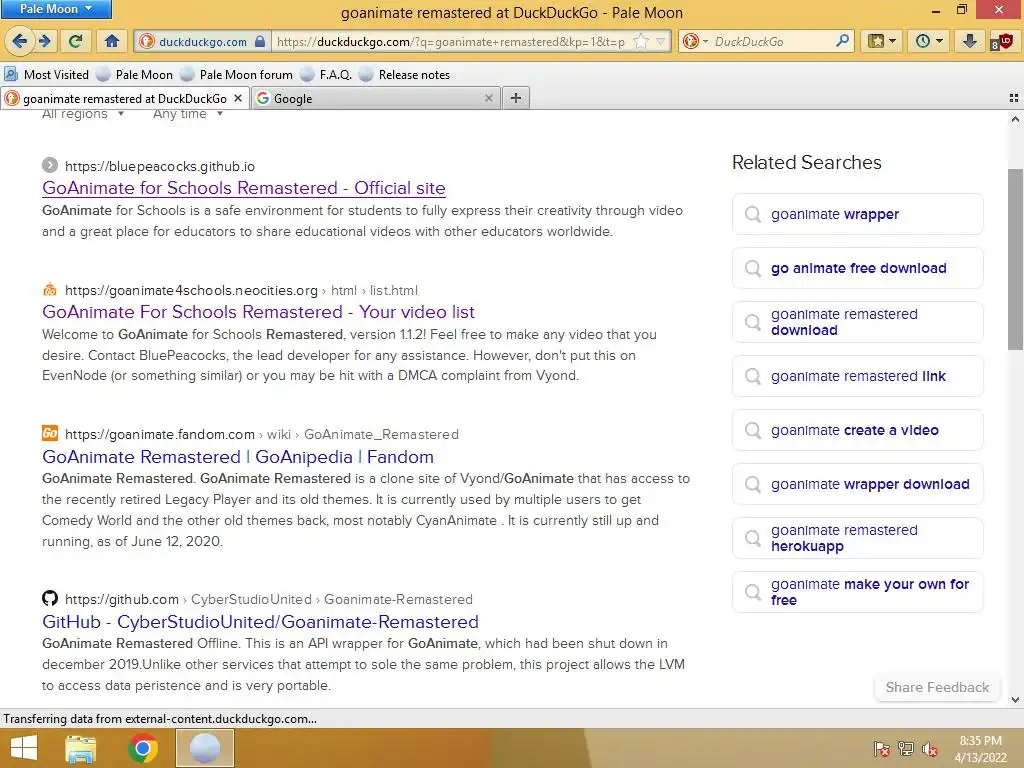Open File Explorer from taskbar
Image resolution: width=1024 pixels, height=768 pixels.
(x=81, y=748)
